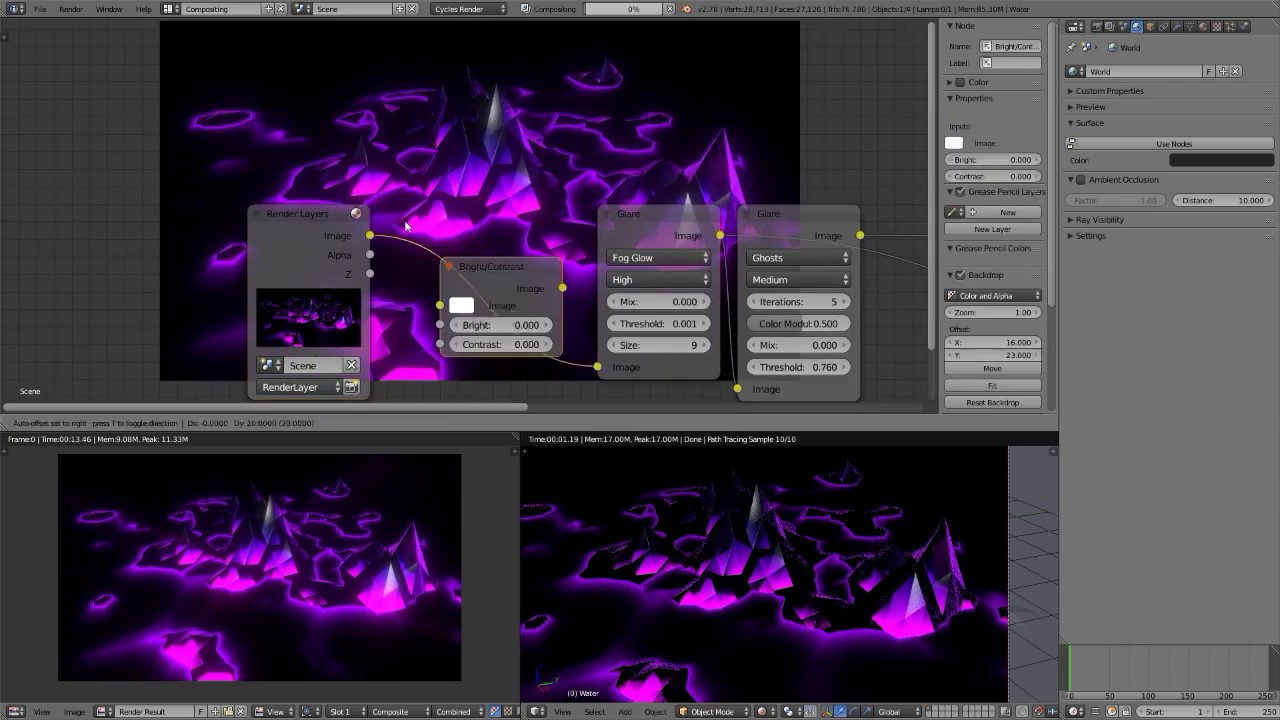Open the Fog Glow glare type dropdown
This screenshot has width=1280, height=720.
pyautogui.click(x=659, y=258)
